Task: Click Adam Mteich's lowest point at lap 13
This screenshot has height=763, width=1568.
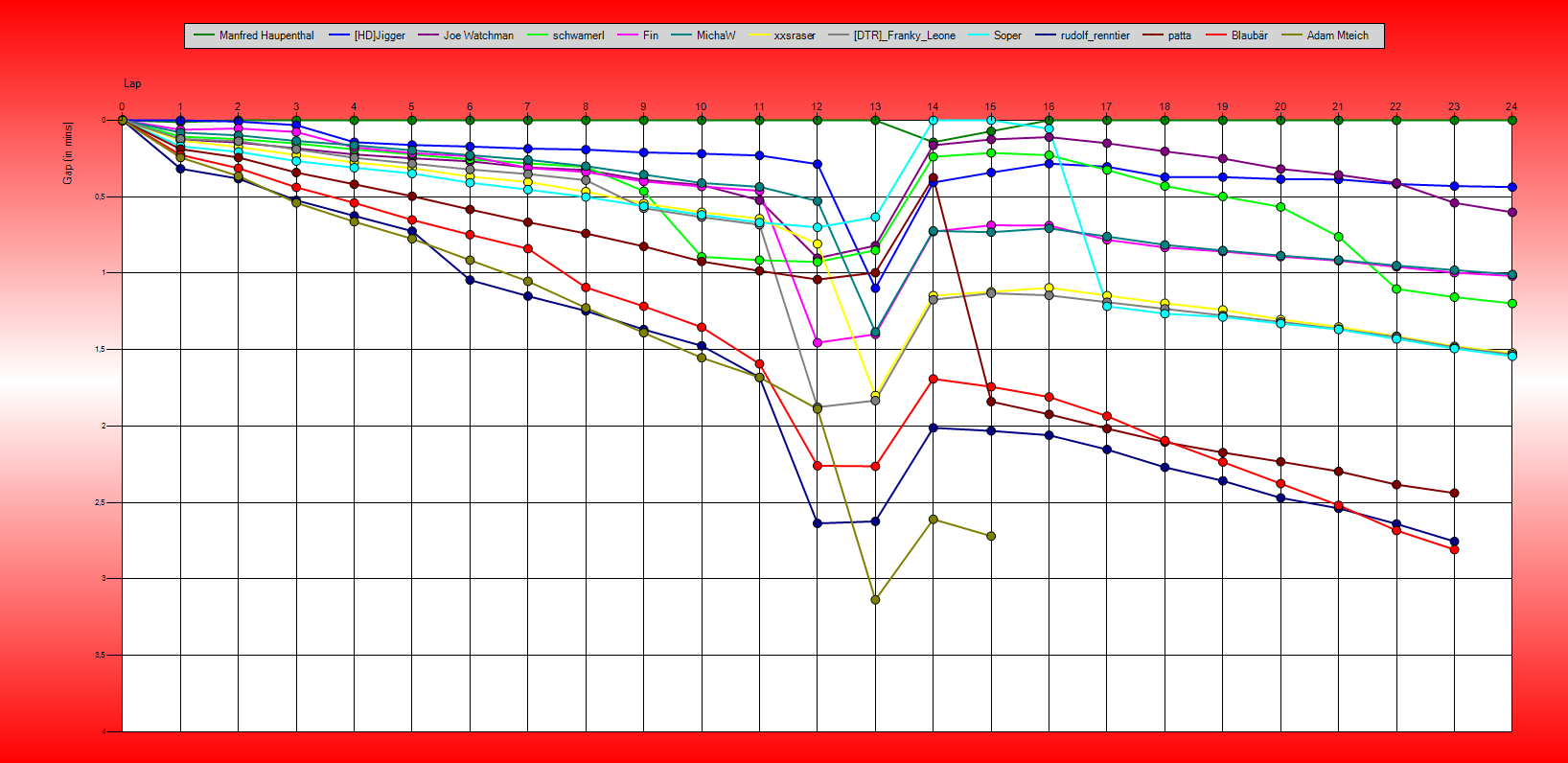Action: [x=875, y=600]
